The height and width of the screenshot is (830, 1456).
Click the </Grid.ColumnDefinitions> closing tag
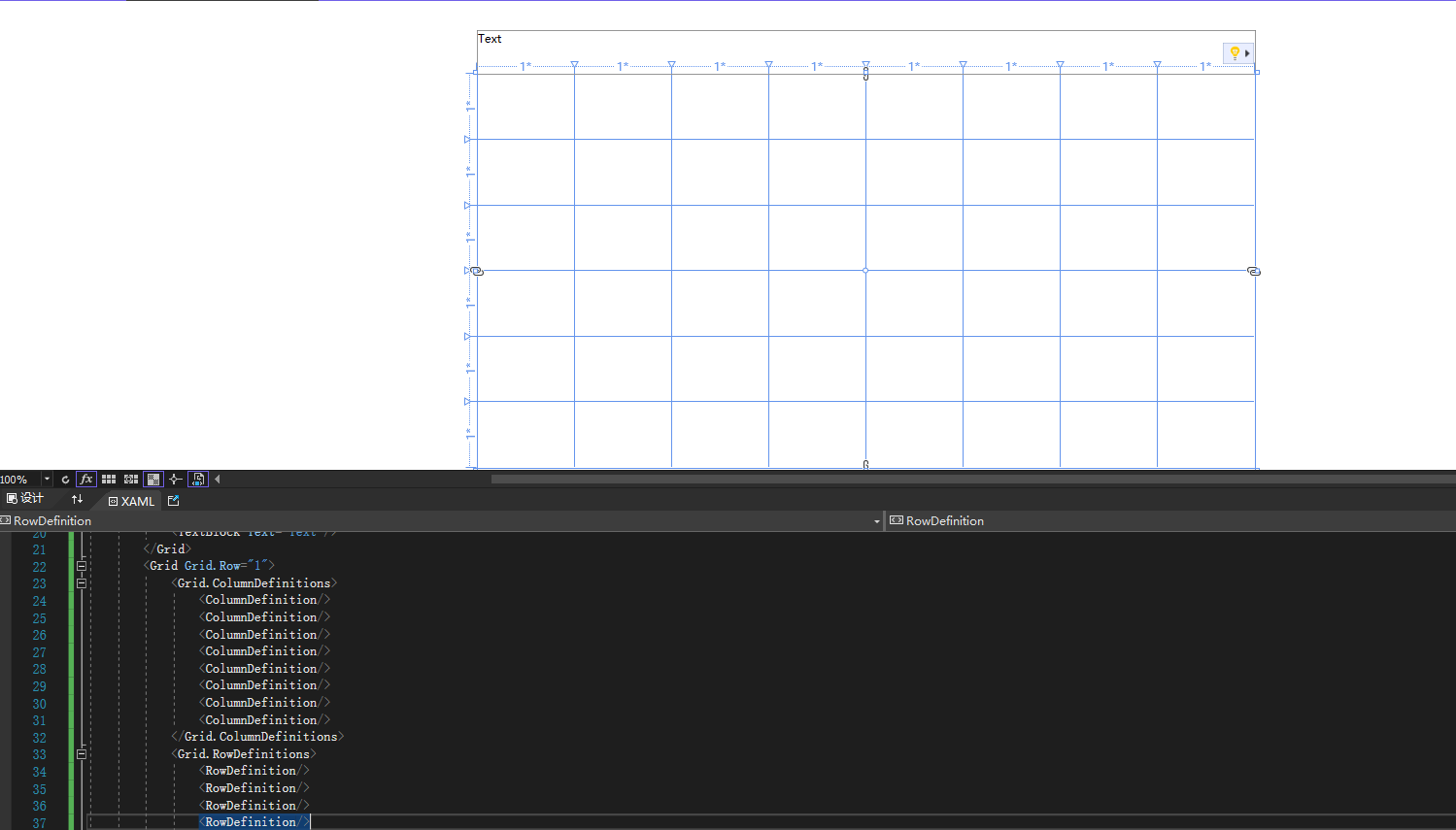[x=257, y=737]
